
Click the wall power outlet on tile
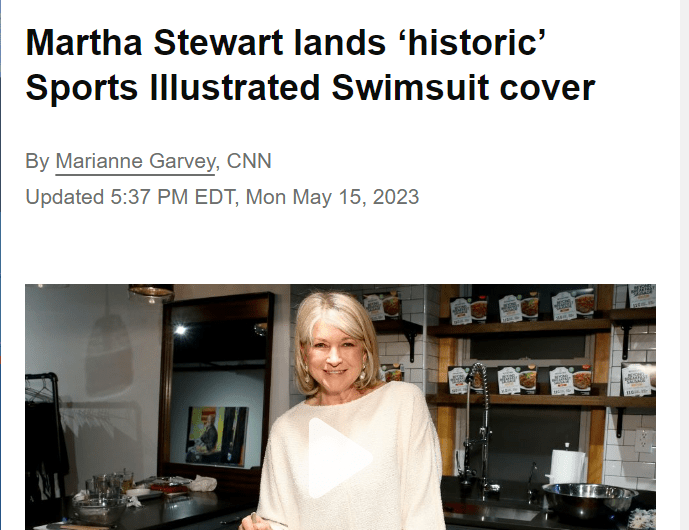click(x=644, y=440)
